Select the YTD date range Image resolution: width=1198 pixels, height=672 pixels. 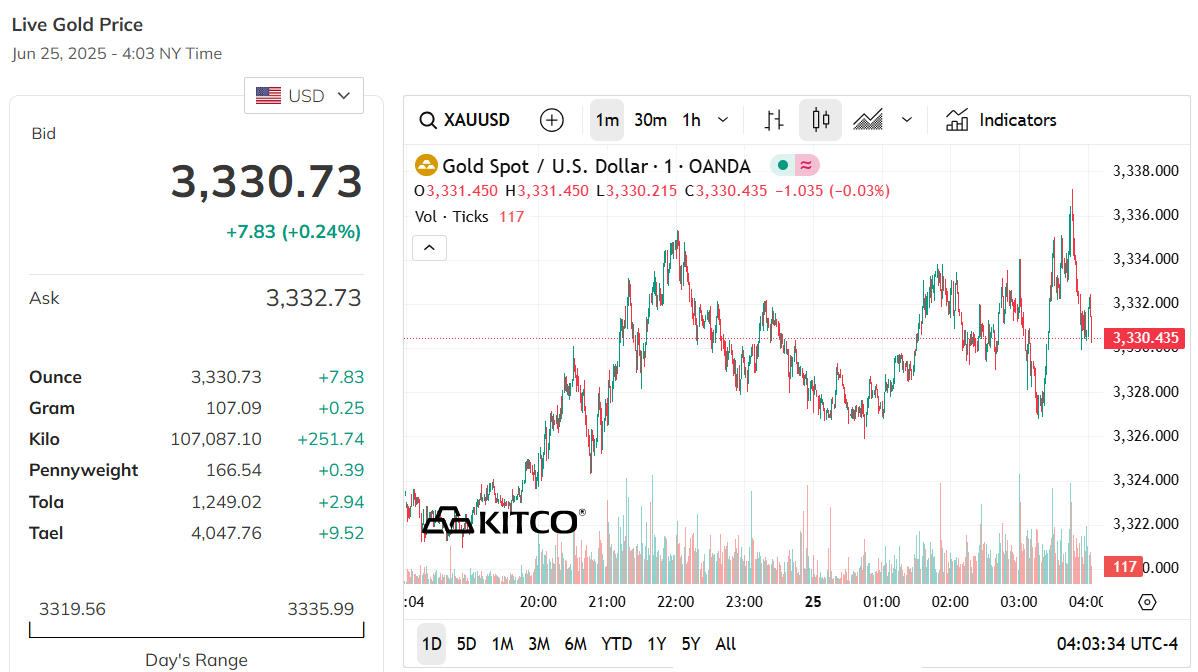[617, 645]
